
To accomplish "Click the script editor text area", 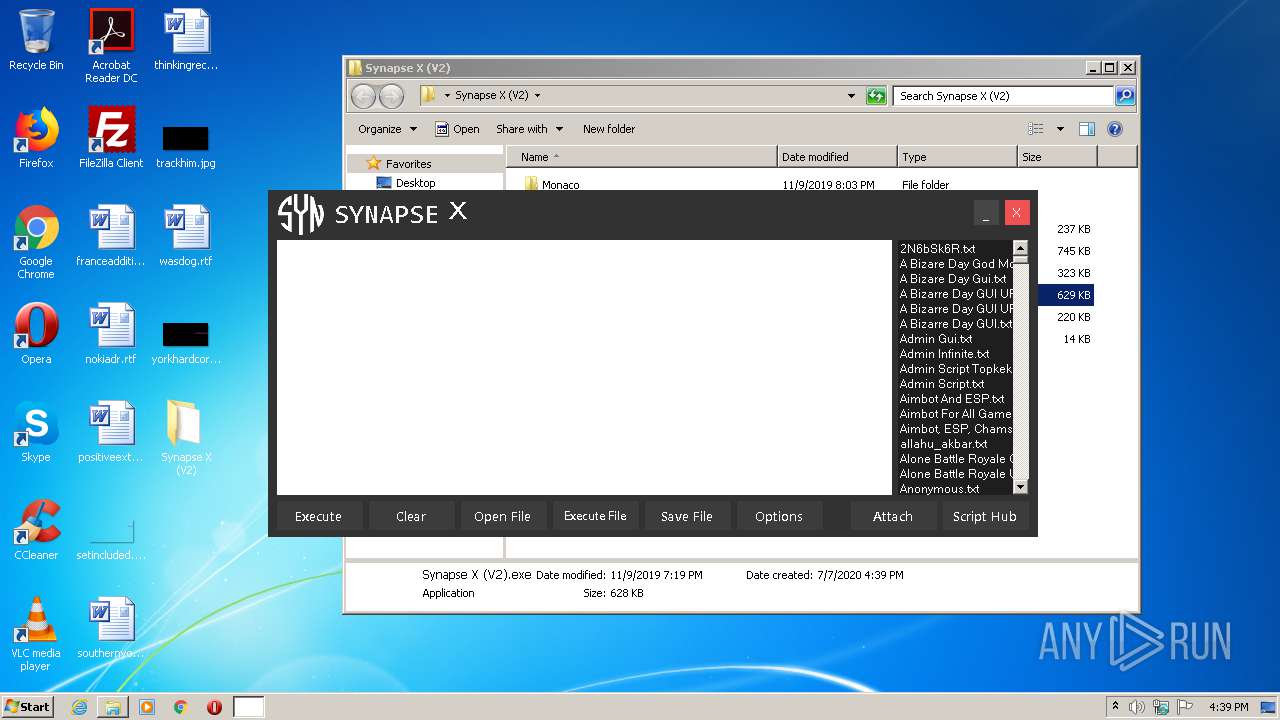I will coord(584,367).
